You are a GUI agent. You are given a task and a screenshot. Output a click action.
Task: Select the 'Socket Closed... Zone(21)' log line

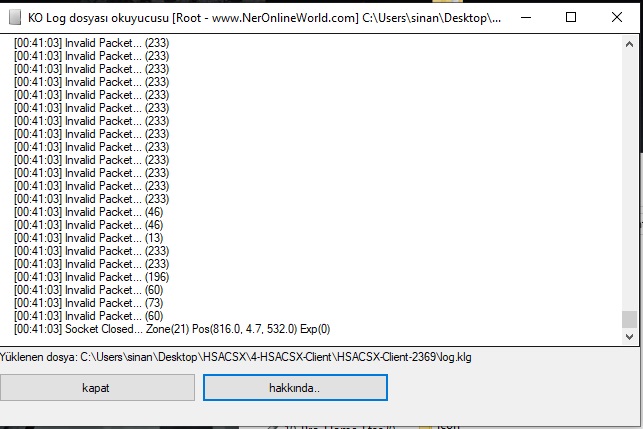[x=172, y=329]
